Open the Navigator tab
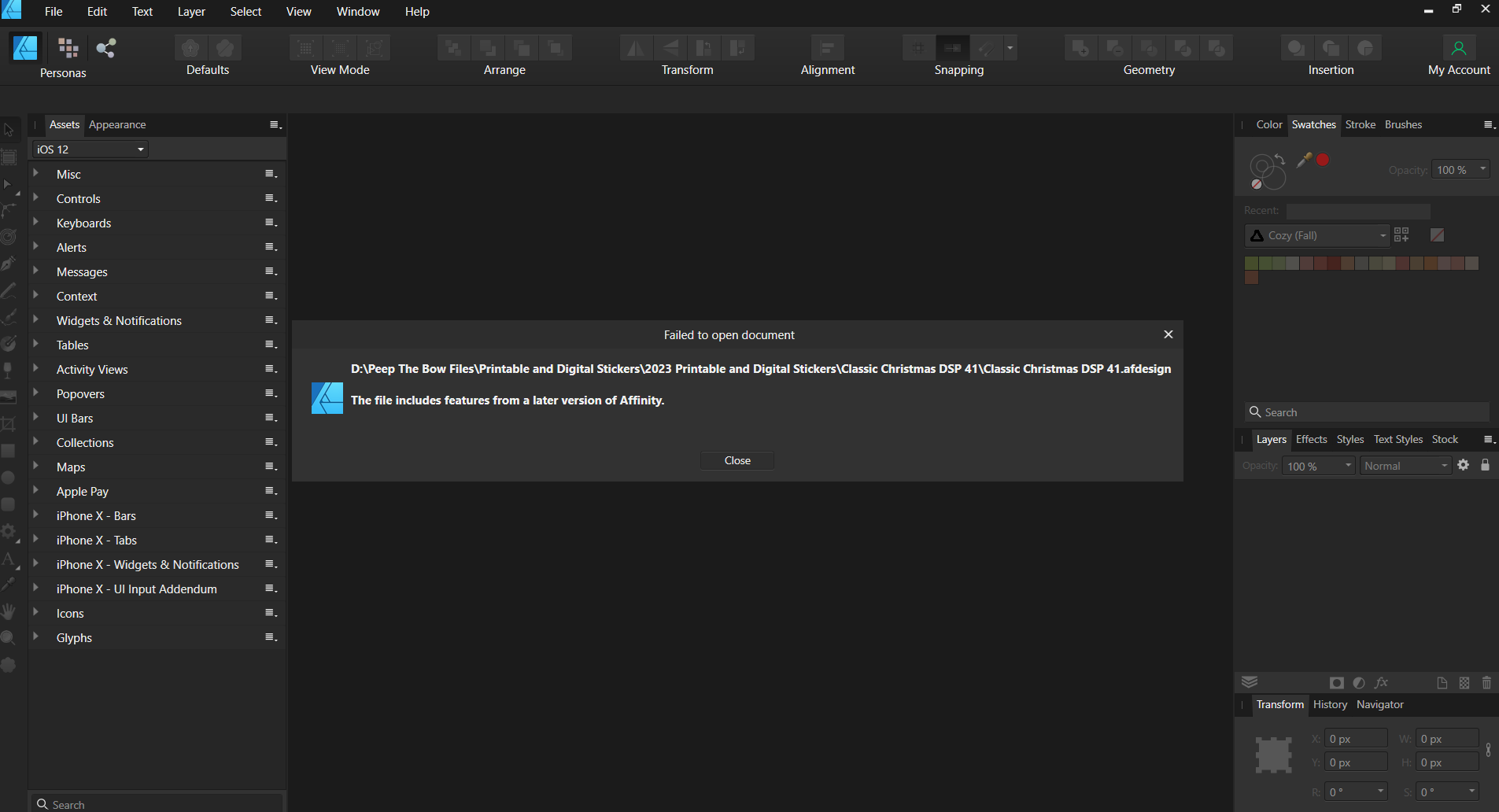This screenshot has width=1499, height=812. (x=1380, y=704)
